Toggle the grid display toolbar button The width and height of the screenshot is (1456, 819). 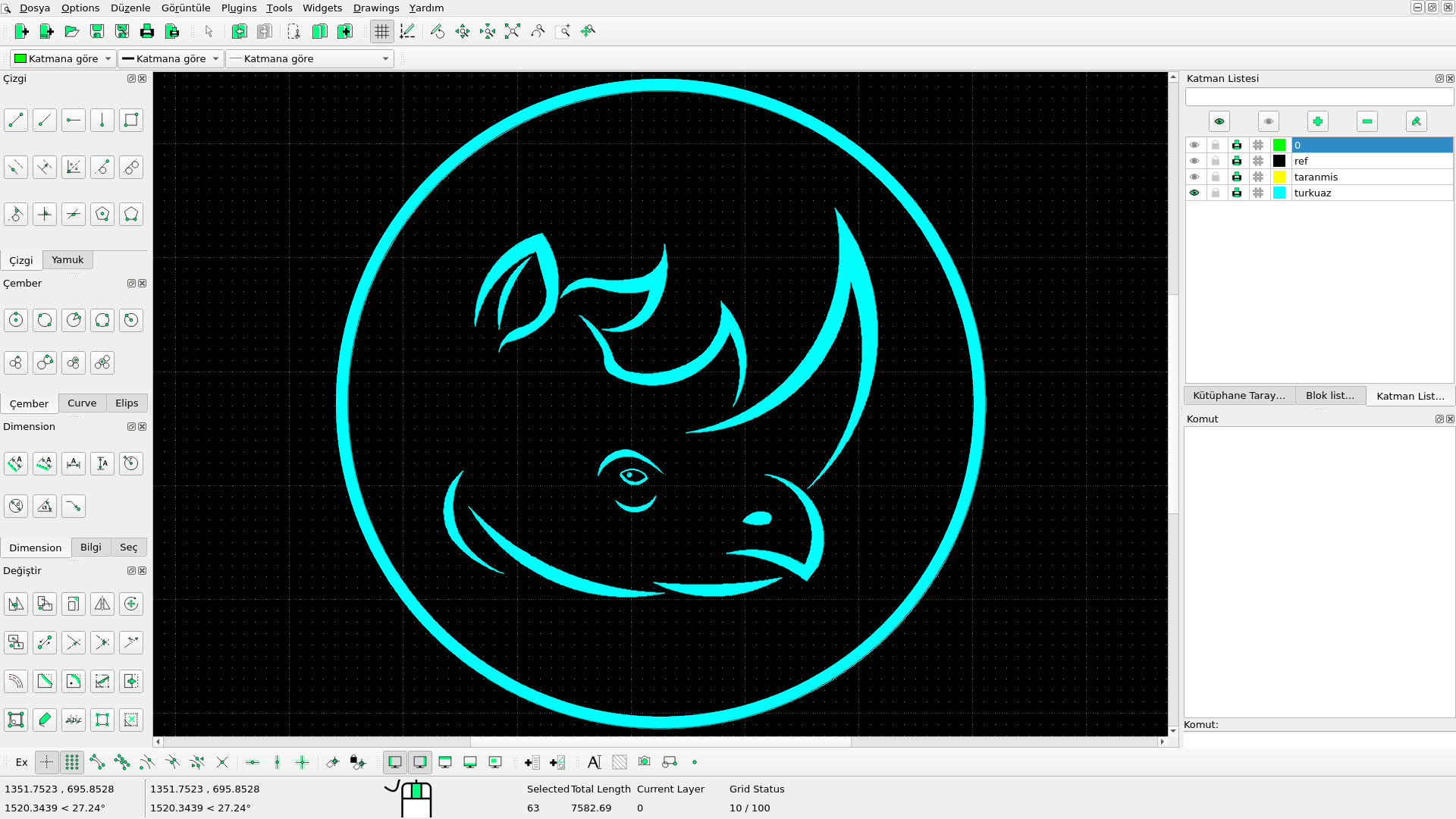pos(381,31)
